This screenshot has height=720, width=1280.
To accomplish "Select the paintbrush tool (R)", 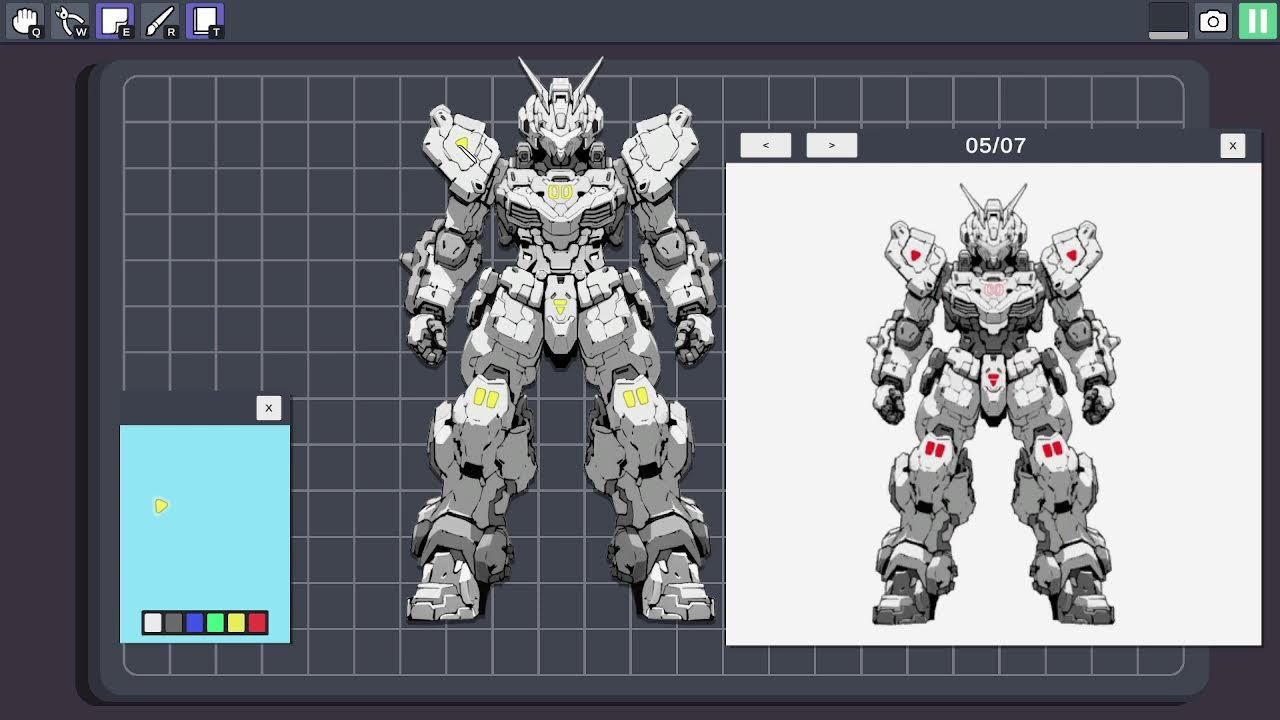I will tap(160, 21).
